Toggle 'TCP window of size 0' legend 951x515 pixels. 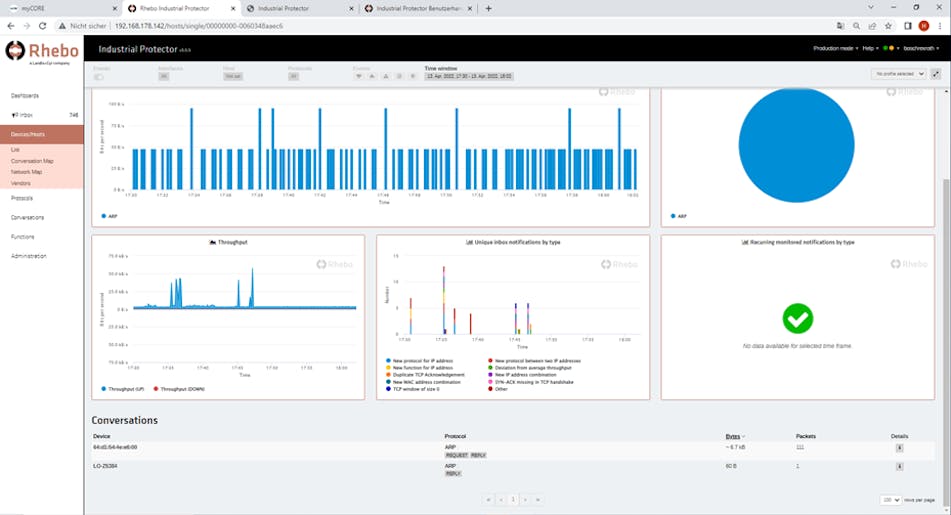[412, 389]
